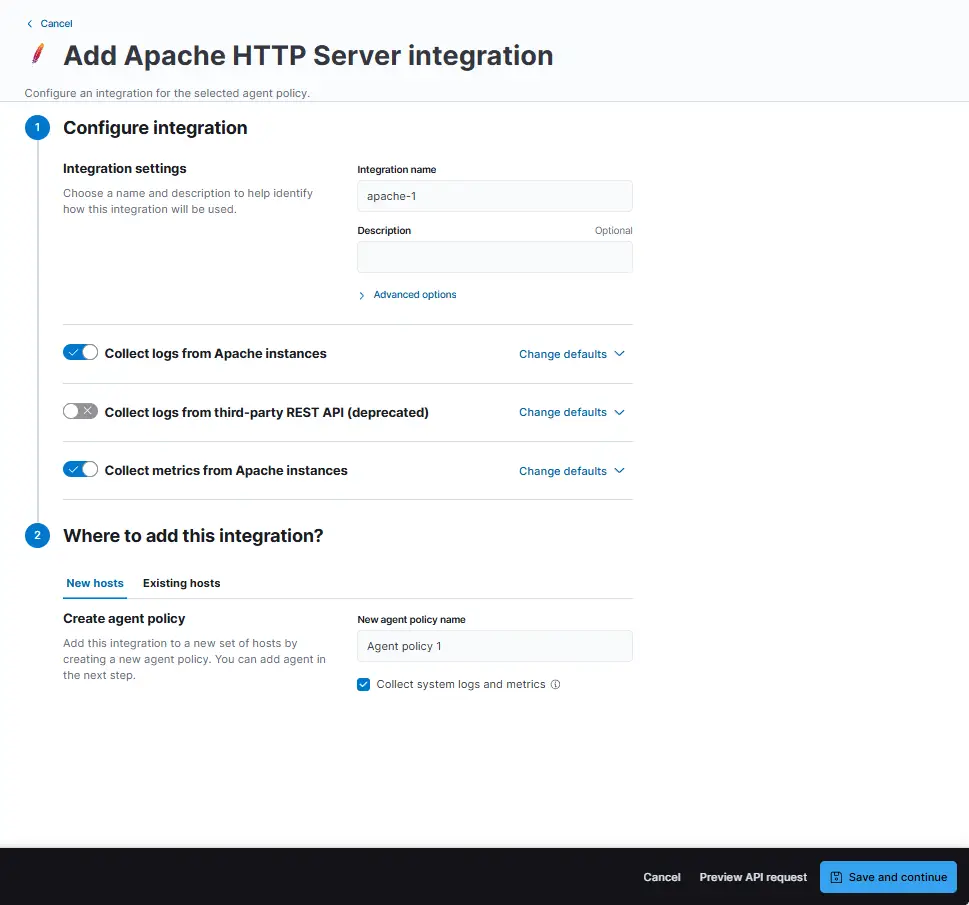The image size is (969, 905).
Task: Open Preview API request
Action: point(753,877)
